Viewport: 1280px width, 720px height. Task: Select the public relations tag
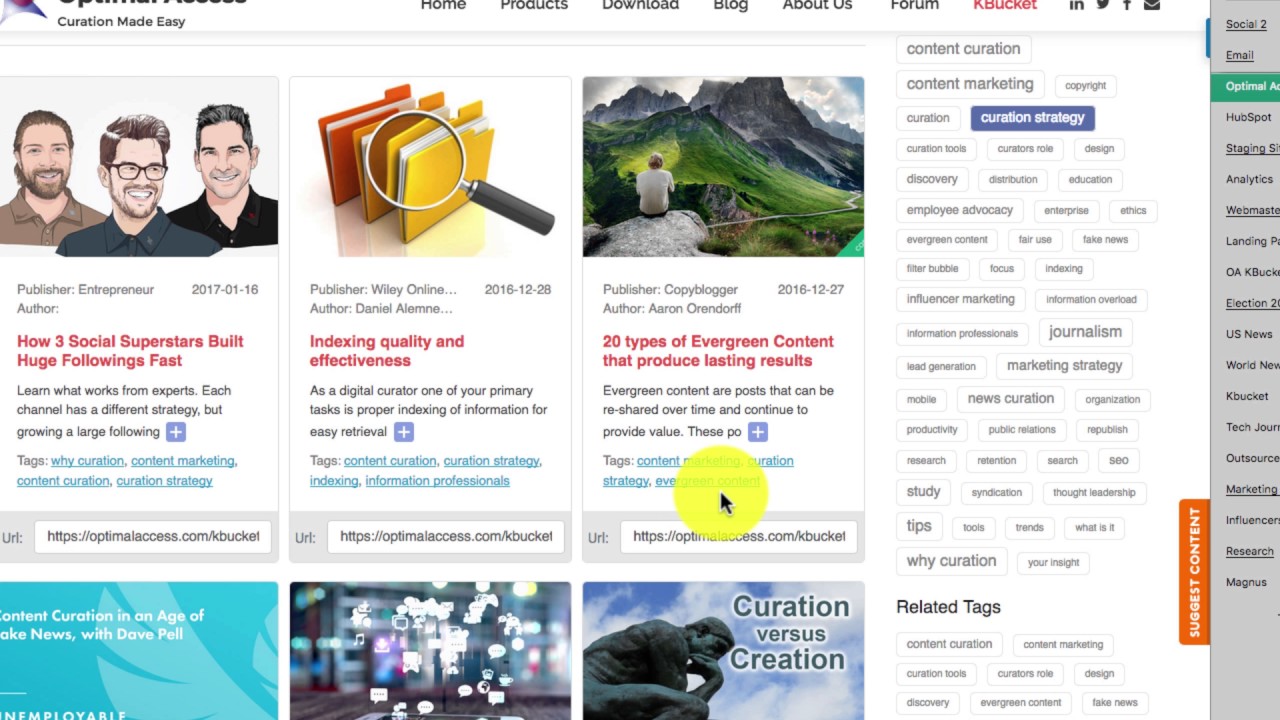(1021, 430)
